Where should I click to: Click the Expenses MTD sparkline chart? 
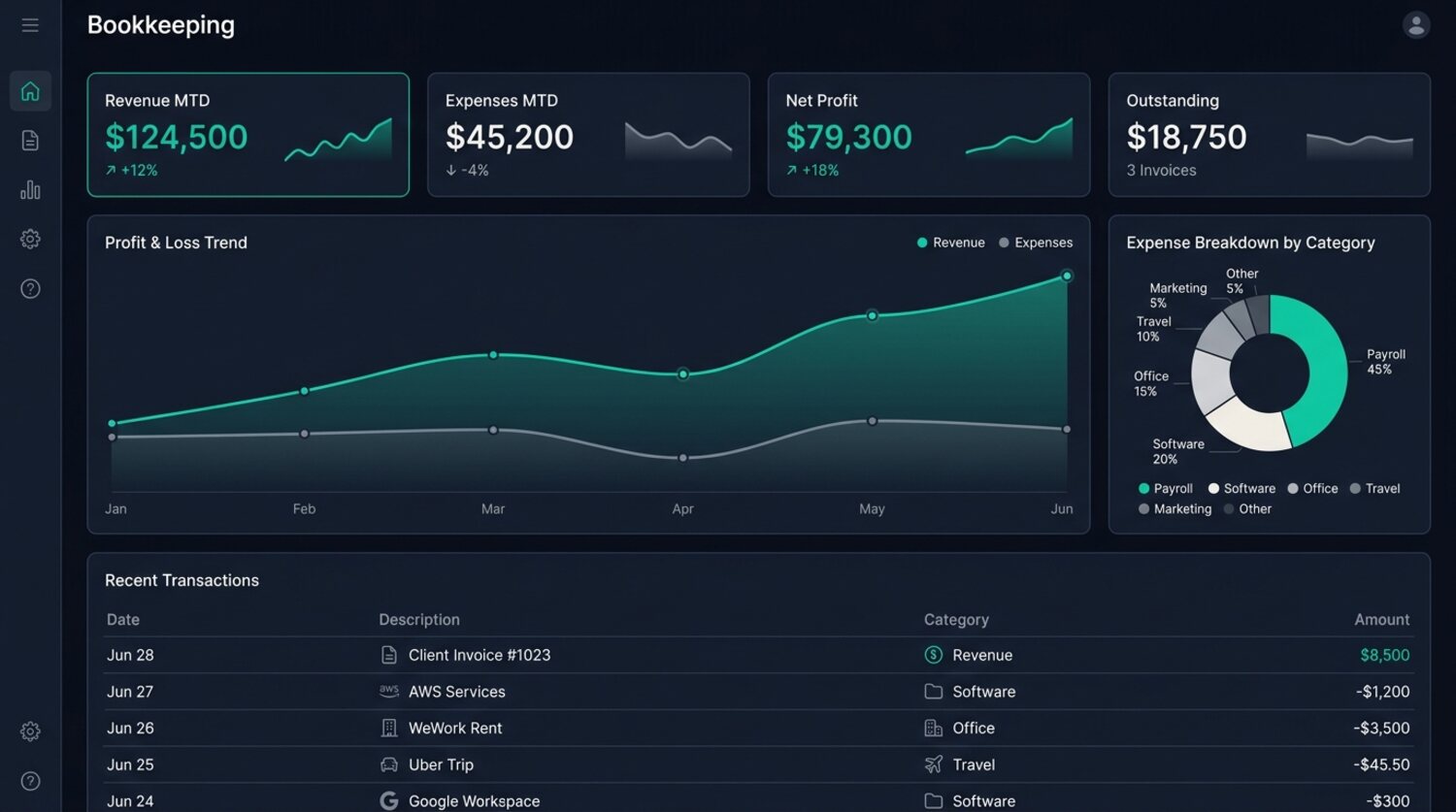point(678,140)
